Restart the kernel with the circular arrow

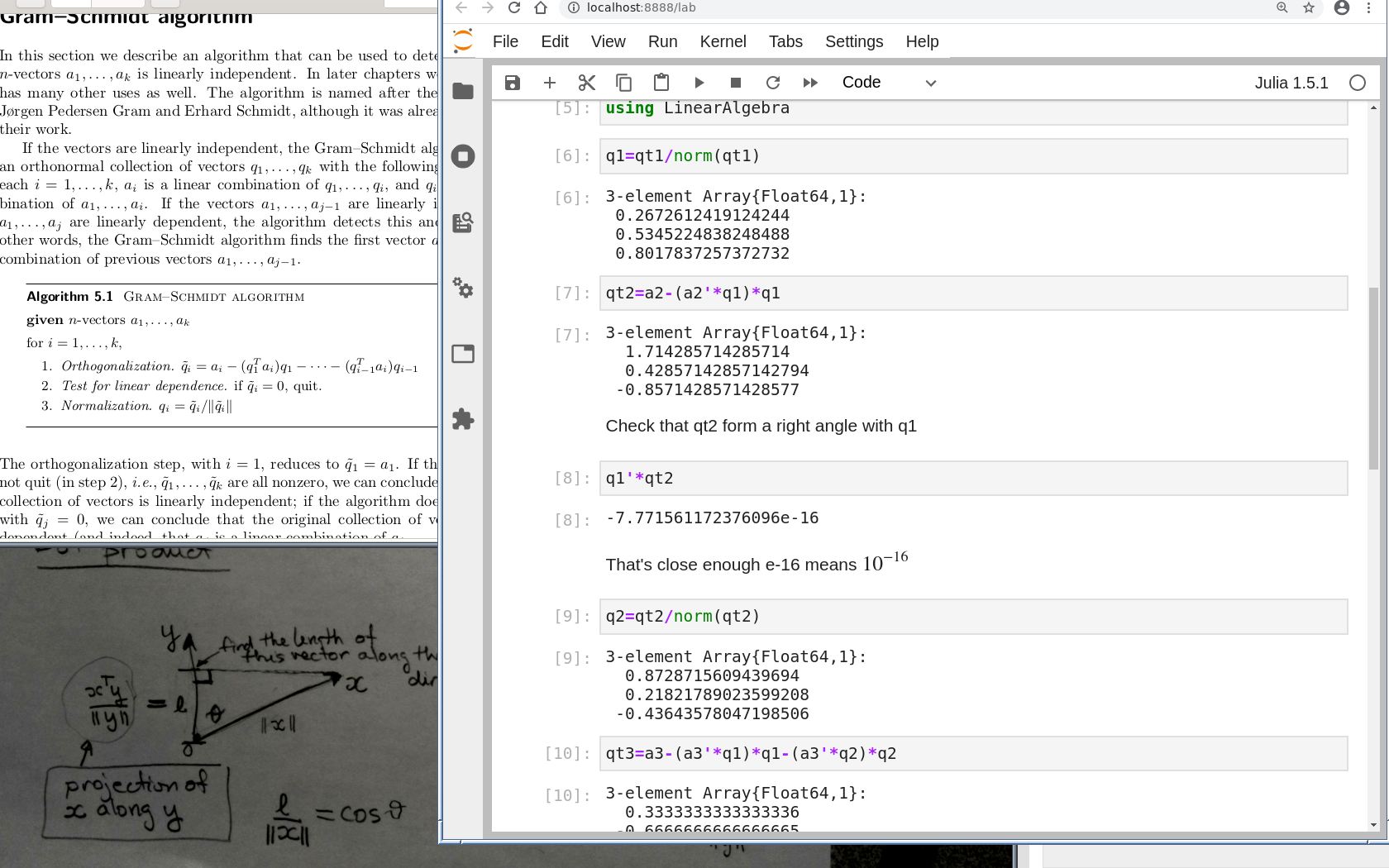[773, 83]
